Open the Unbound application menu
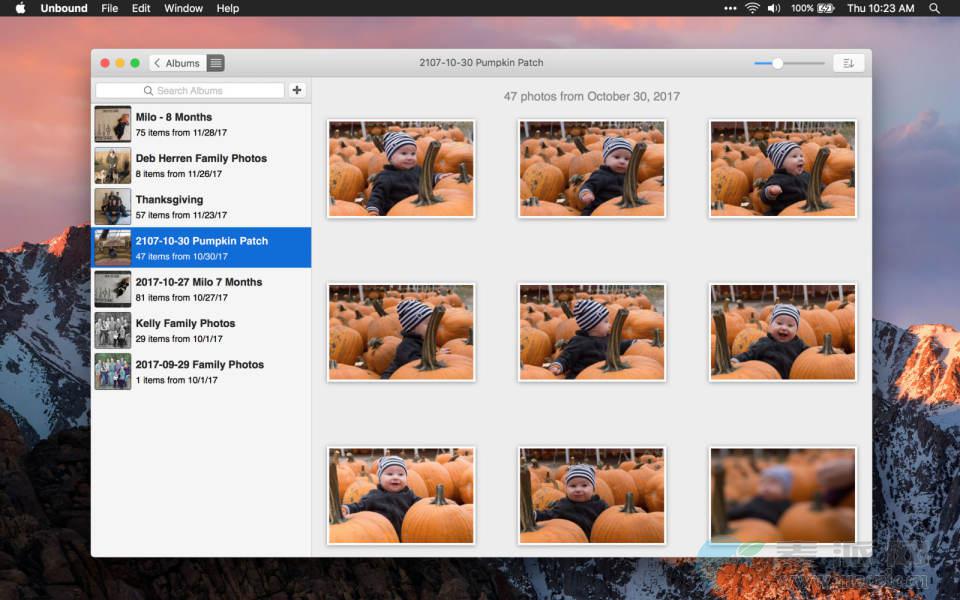 pos(64,8)
